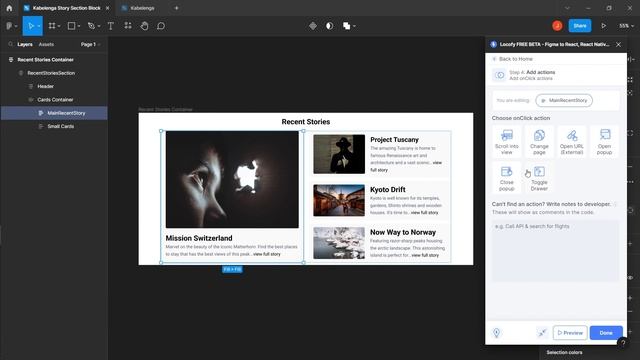
Task: Click the Now Way to Norway thumbnail
Action: [x=339, y=243]
